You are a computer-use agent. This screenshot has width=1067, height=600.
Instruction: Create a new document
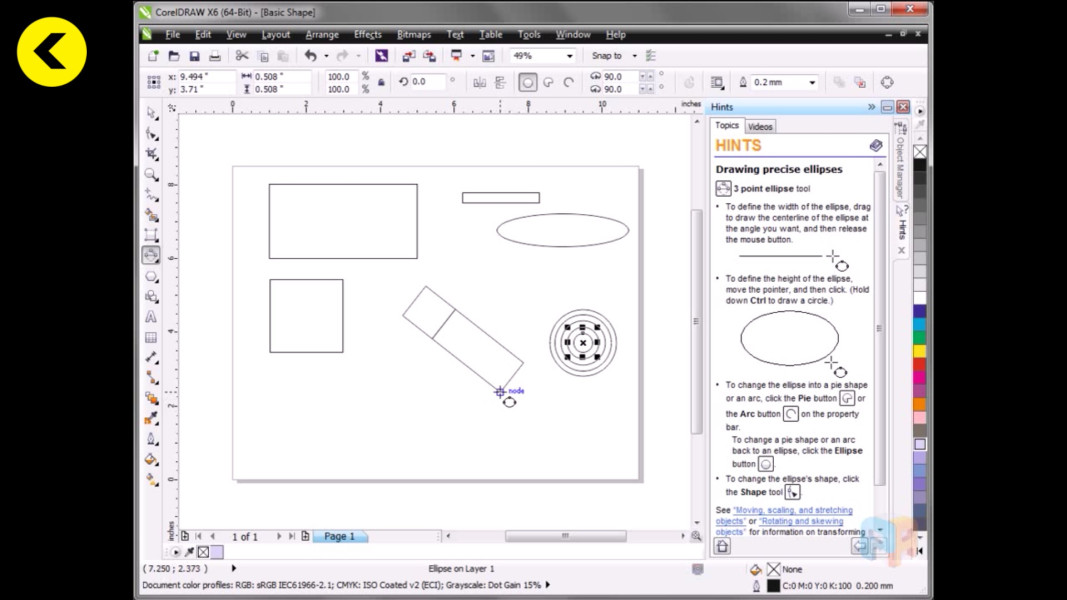coord(153,56)
